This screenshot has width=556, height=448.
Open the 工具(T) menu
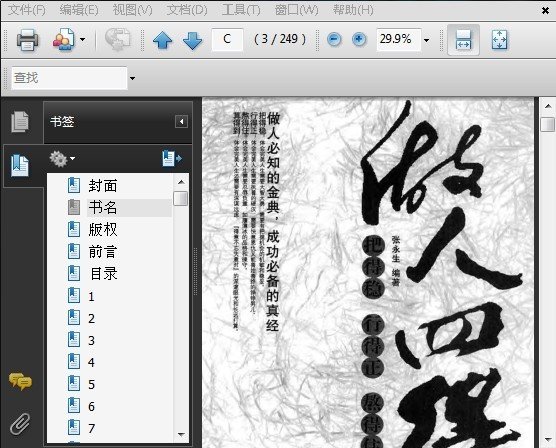(x=241, y=10)
